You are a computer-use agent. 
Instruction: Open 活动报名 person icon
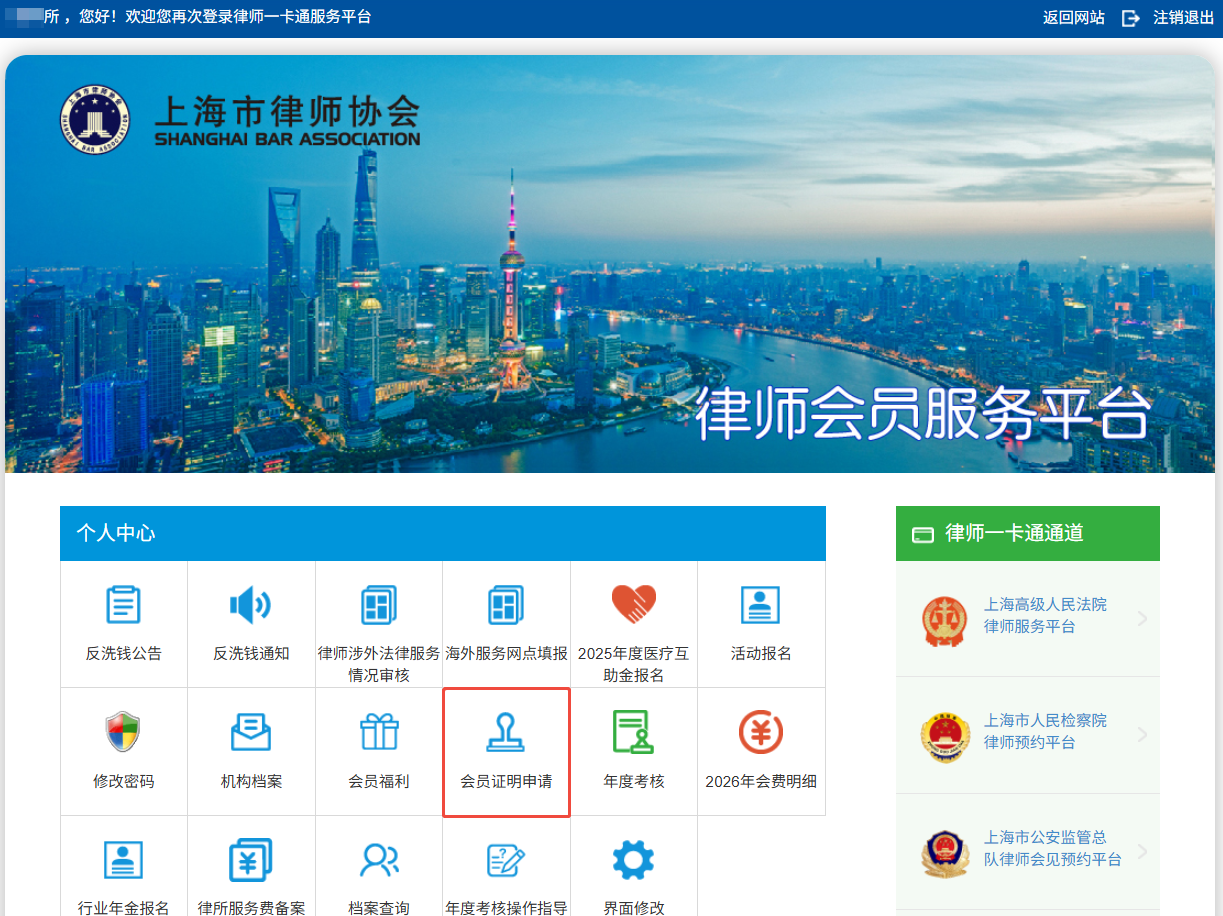[x=761, y=605]
